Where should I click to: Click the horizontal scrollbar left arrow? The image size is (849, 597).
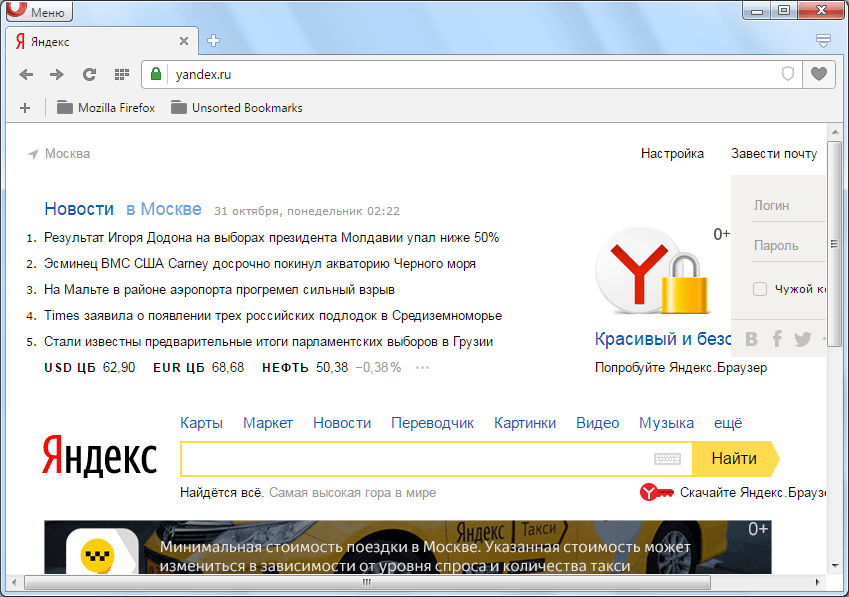pos(14,582)
